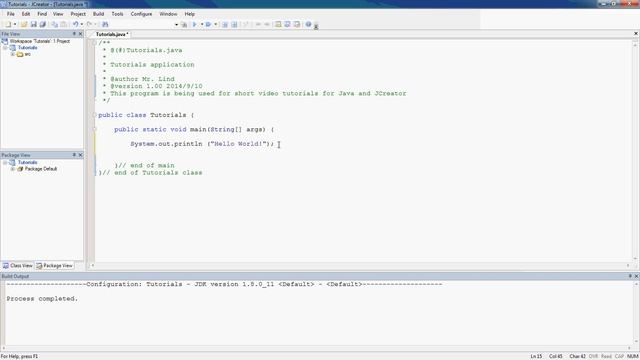
Task: Open the View menu
Action: click(58, 14)
